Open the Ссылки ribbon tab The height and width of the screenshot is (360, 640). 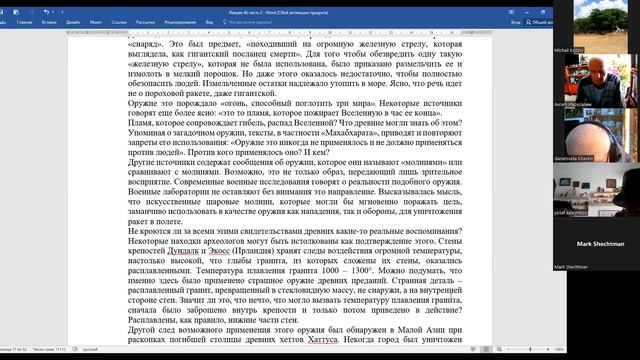click(x=119, y=22)
